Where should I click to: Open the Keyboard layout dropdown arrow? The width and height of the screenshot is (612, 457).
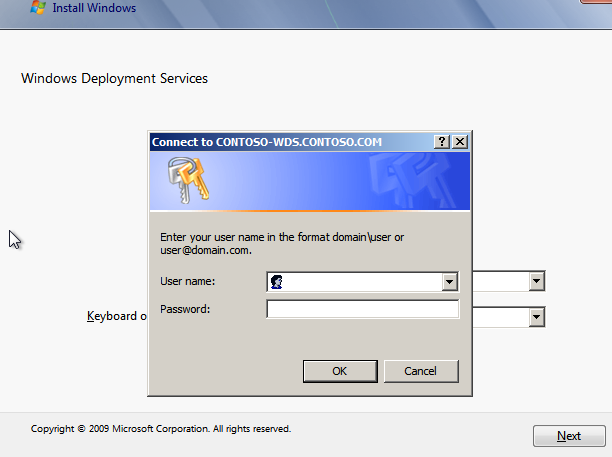click(537, 317)
